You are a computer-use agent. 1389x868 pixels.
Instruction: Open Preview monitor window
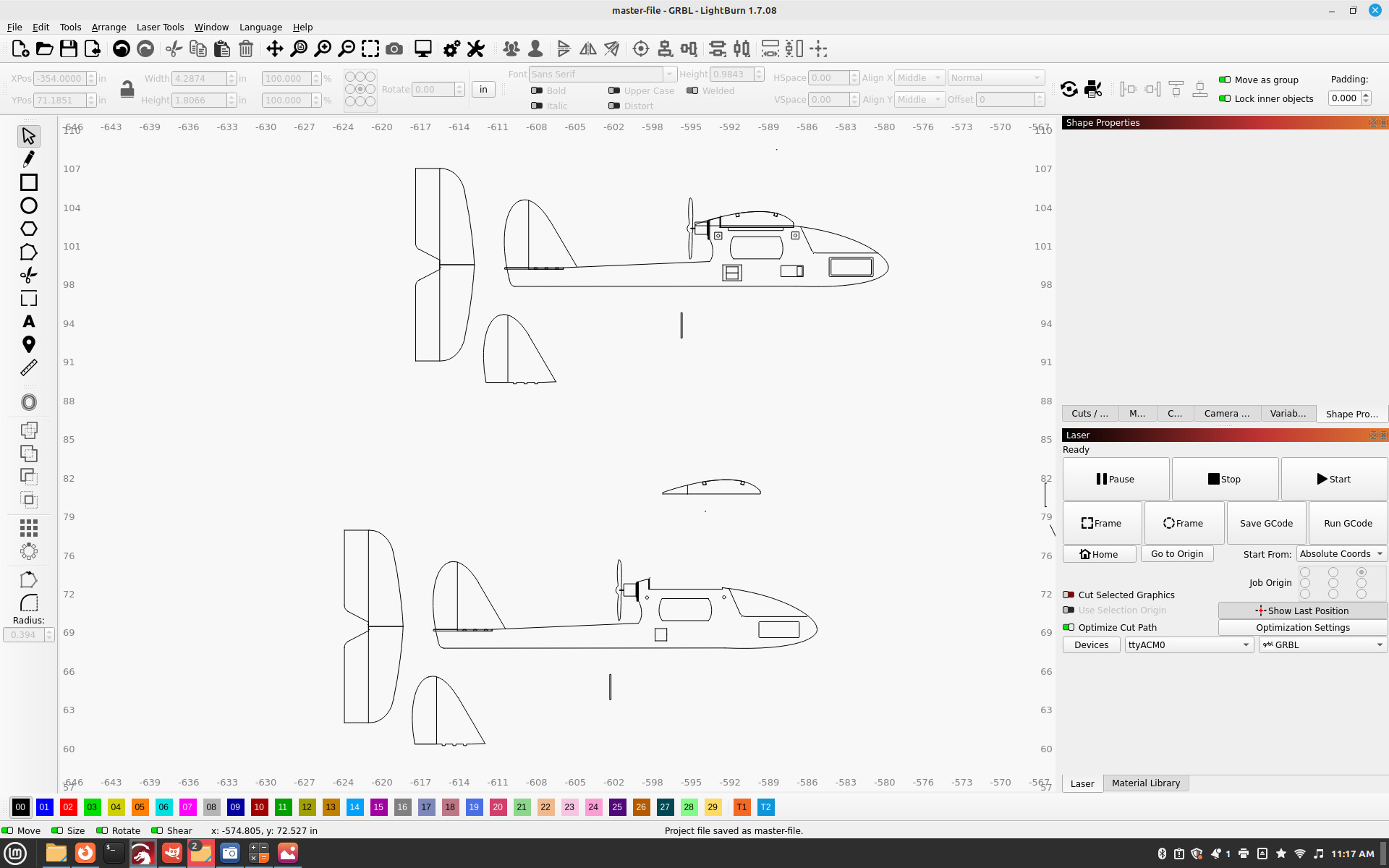(423, 48)
